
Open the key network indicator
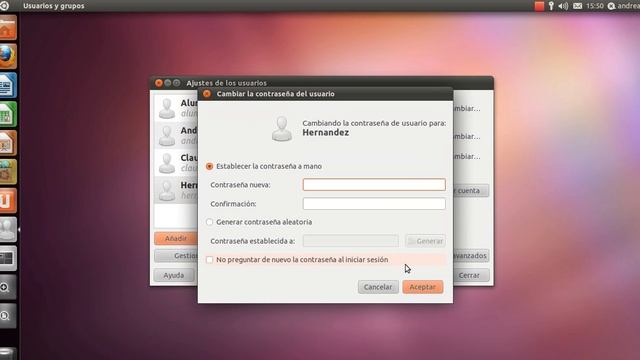pyautogui.click(x=551, y=6)
